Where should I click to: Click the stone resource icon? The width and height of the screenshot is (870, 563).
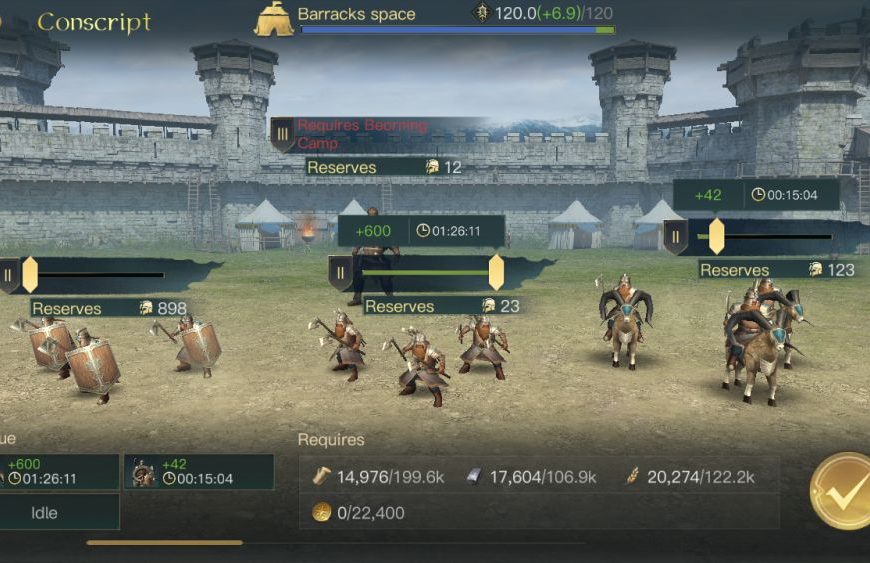click(473, 476)
